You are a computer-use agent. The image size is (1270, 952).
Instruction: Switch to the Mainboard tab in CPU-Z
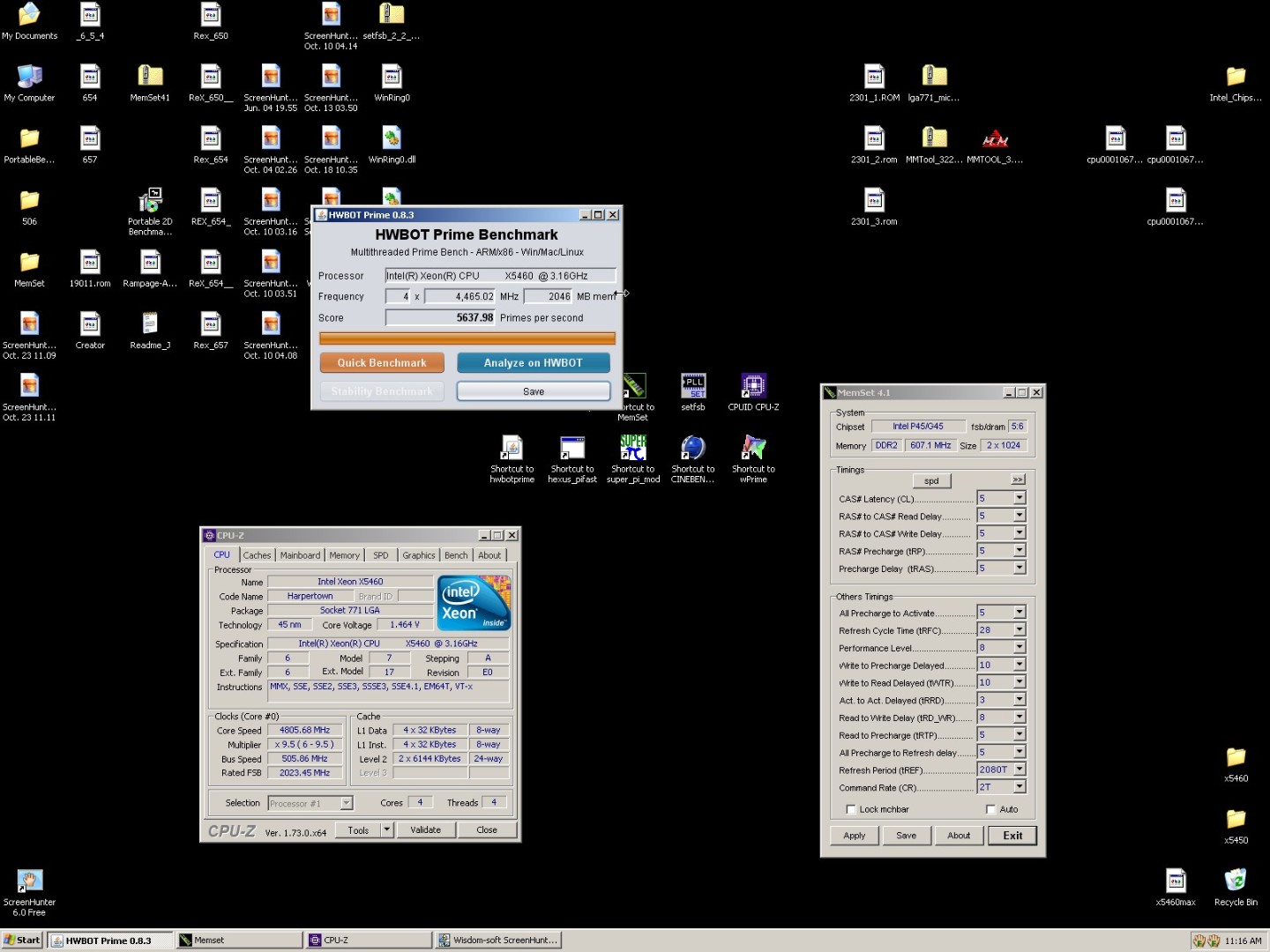[x=300, y=555]
